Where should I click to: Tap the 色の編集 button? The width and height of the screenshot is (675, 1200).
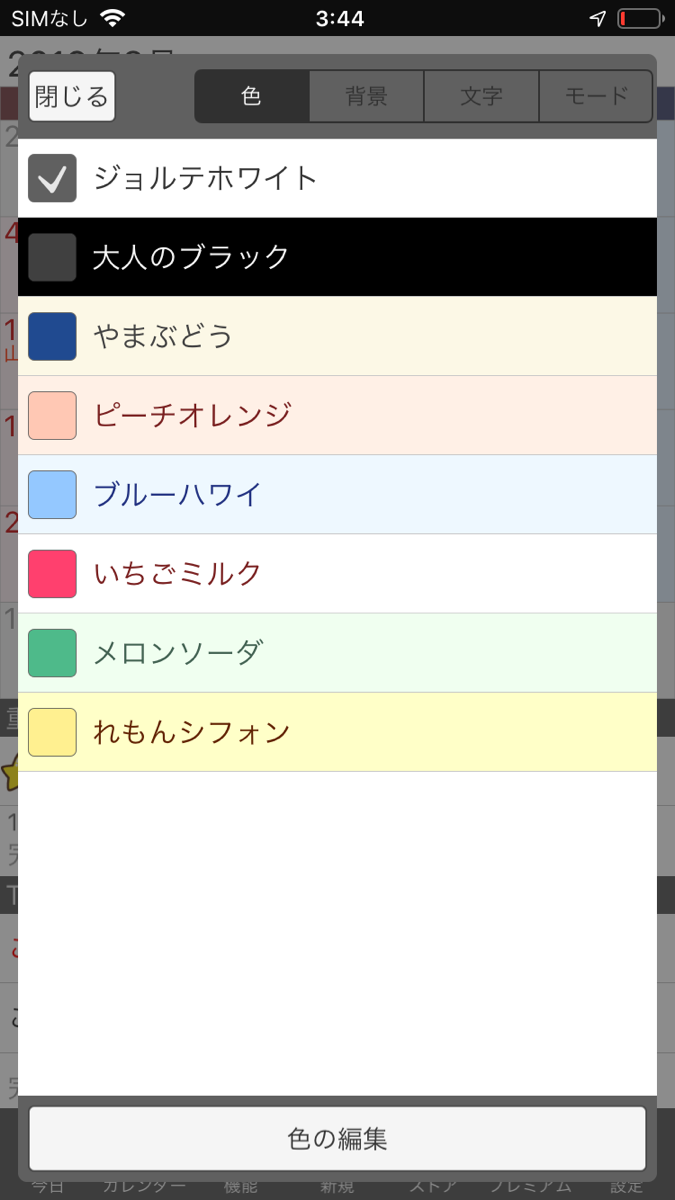(337, 1138)
